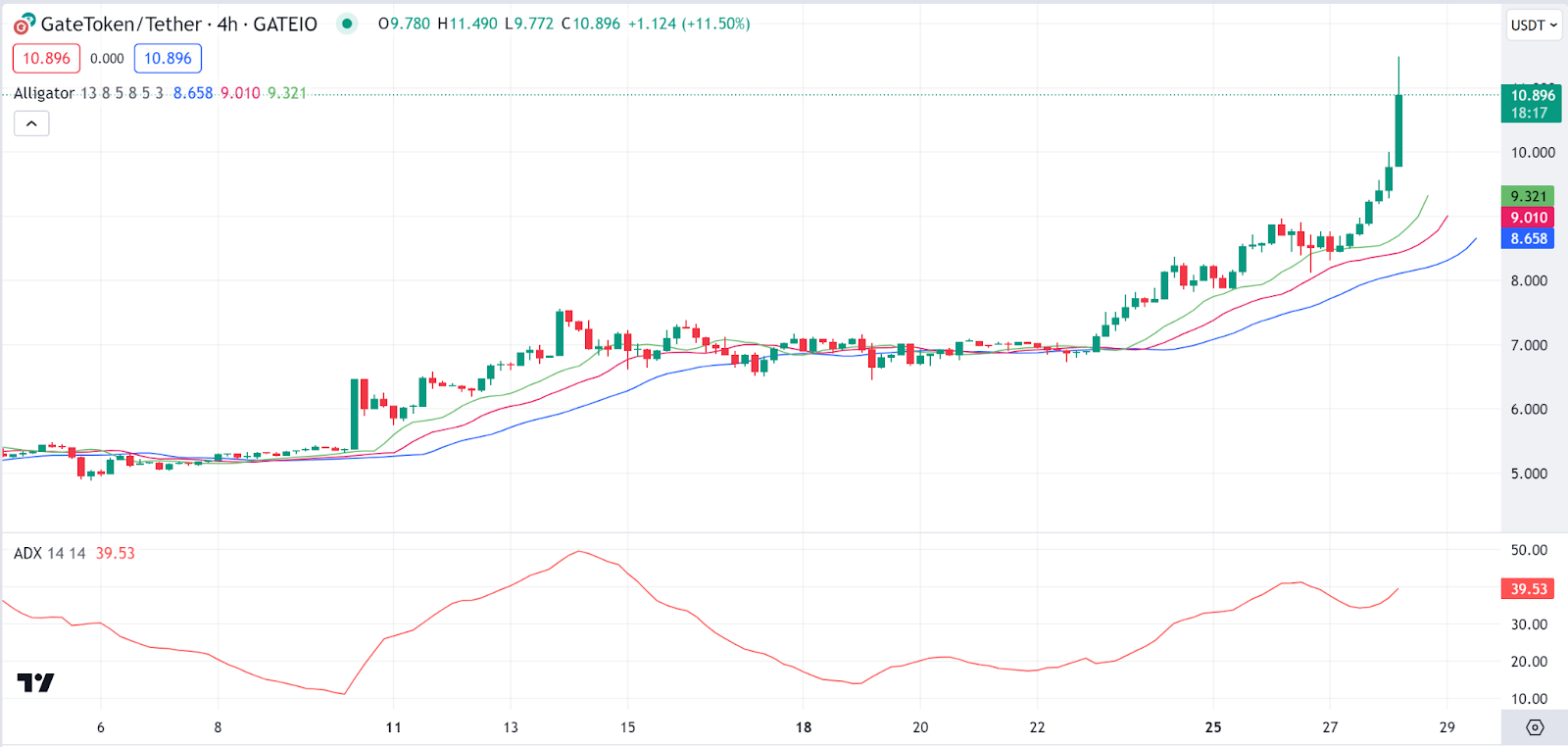Image resolution: width=1568 pixels, height=747 pixels.
Task: Collapse the indicator legend with chevron button
Action: point(31,124)
